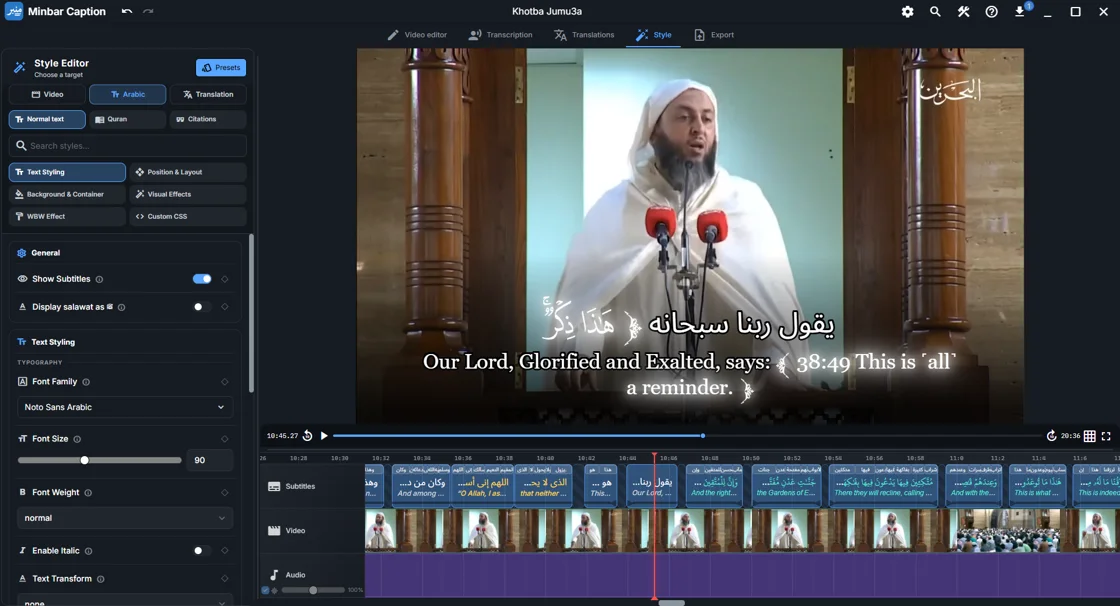Select the WBW Effect category
1120x606 pixels.
(x=67, y=217)
